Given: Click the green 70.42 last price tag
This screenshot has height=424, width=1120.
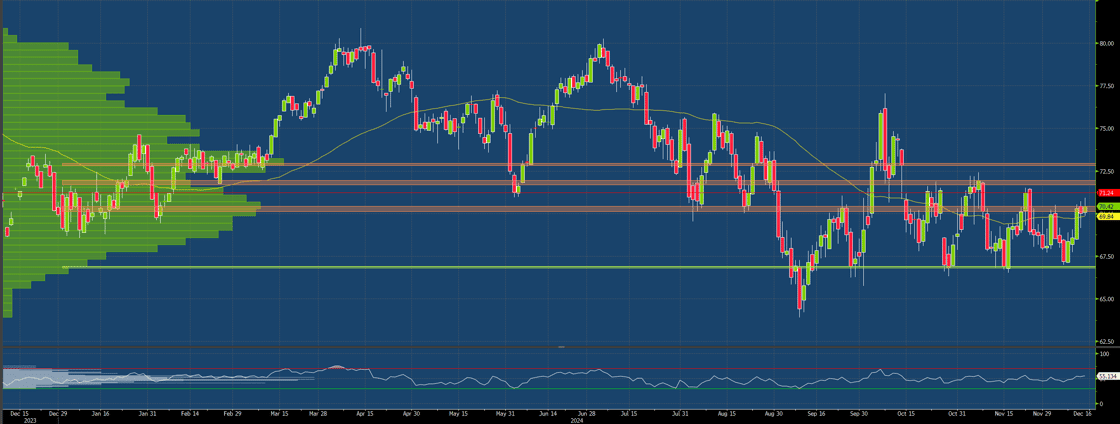Looking at the screenshot, I should coord(1107,207).
